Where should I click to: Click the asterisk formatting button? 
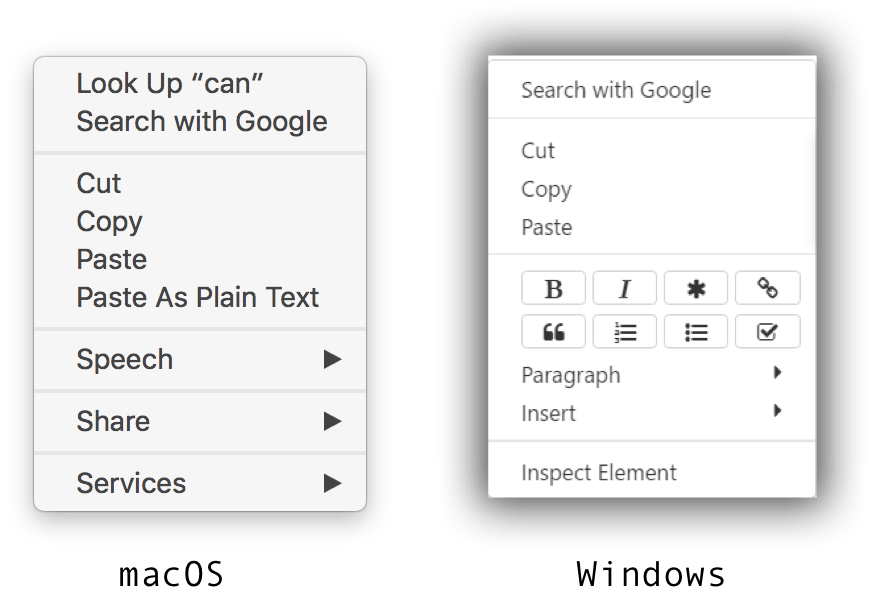click(696, 289)
